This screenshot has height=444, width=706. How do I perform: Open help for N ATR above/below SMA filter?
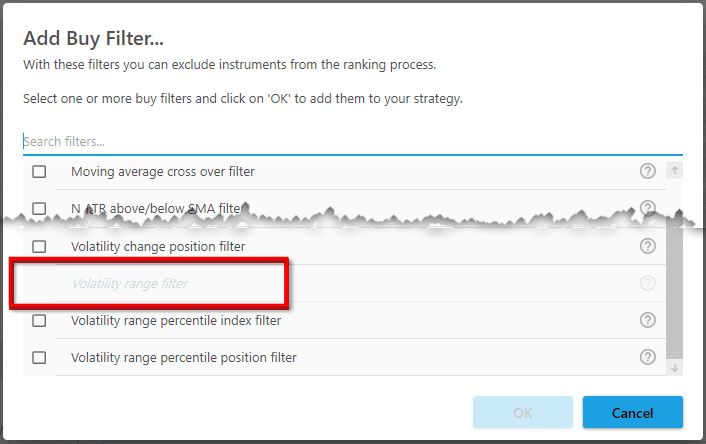click(647, 208)
